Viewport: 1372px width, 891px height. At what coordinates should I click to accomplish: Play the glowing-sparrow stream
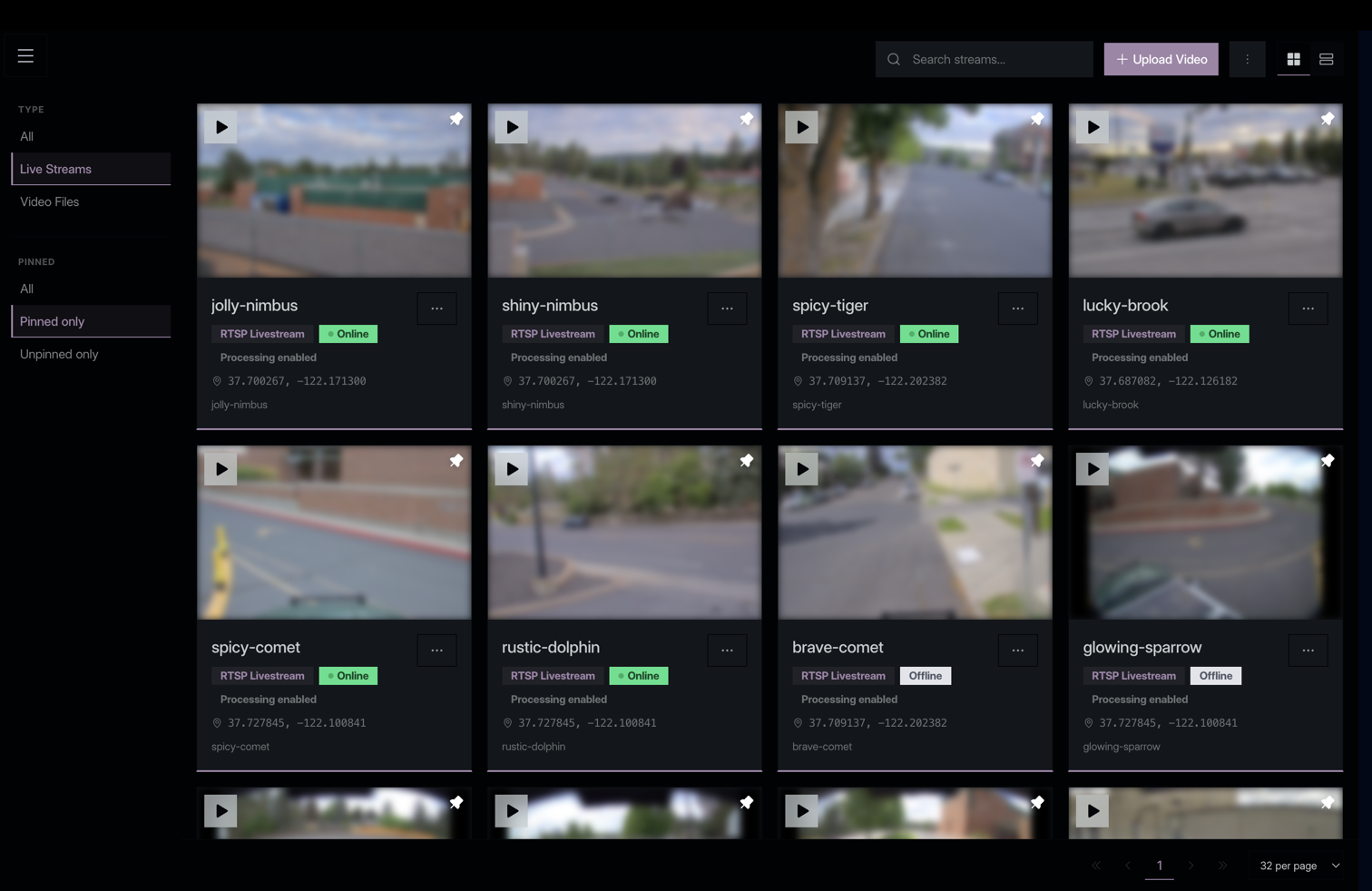(1092, 469)
